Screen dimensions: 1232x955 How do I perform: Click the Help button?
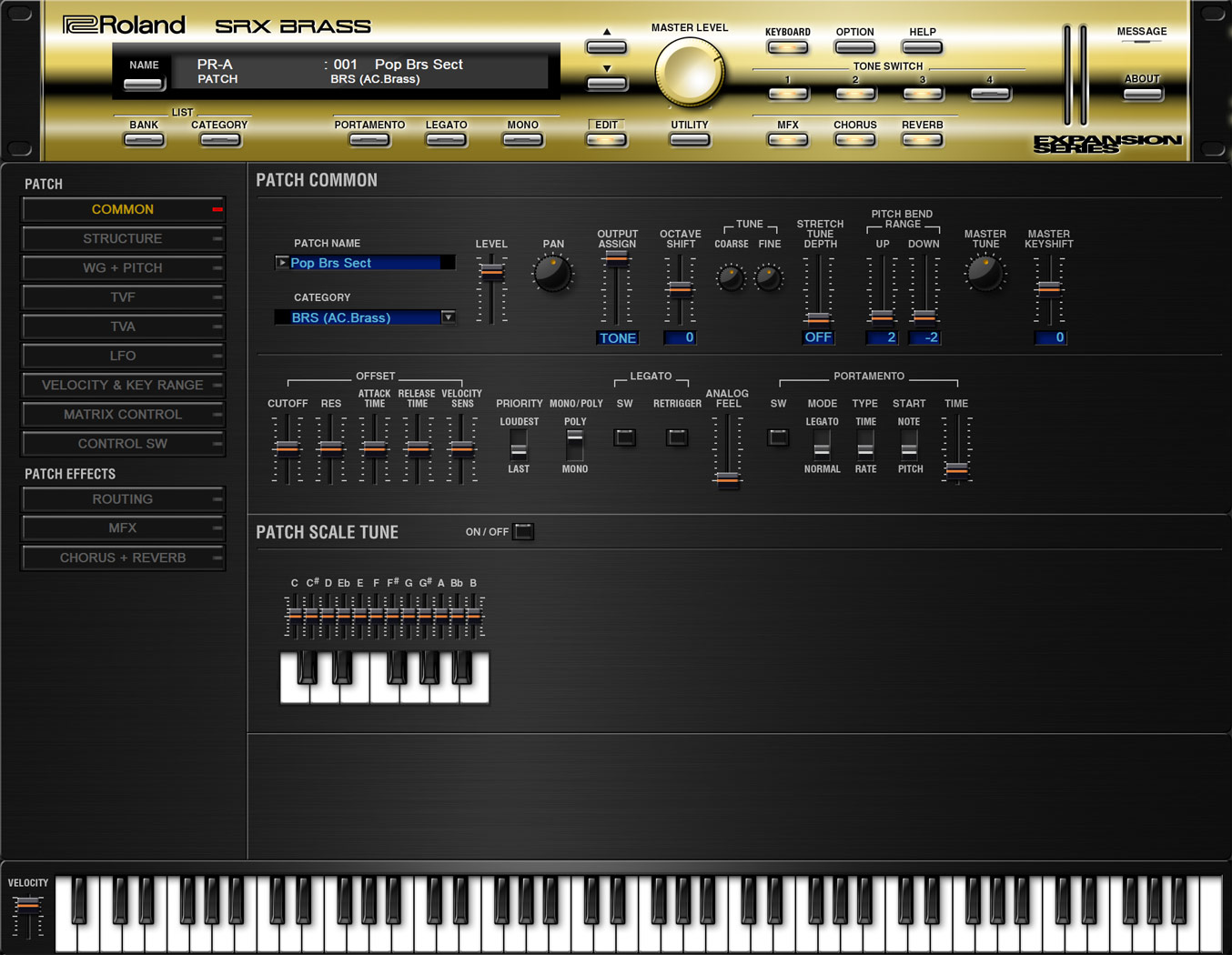coord(922,47)
